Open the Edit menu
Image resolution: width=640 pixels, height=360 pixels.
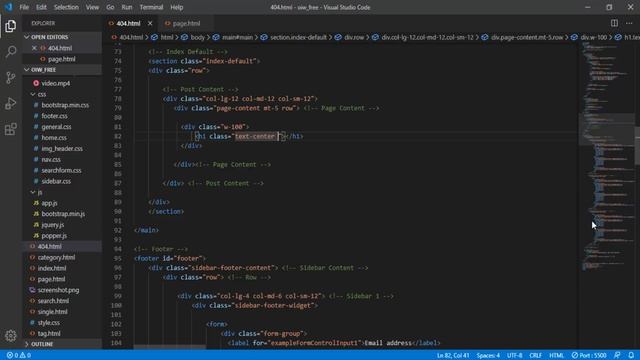(x=41, y=7)
